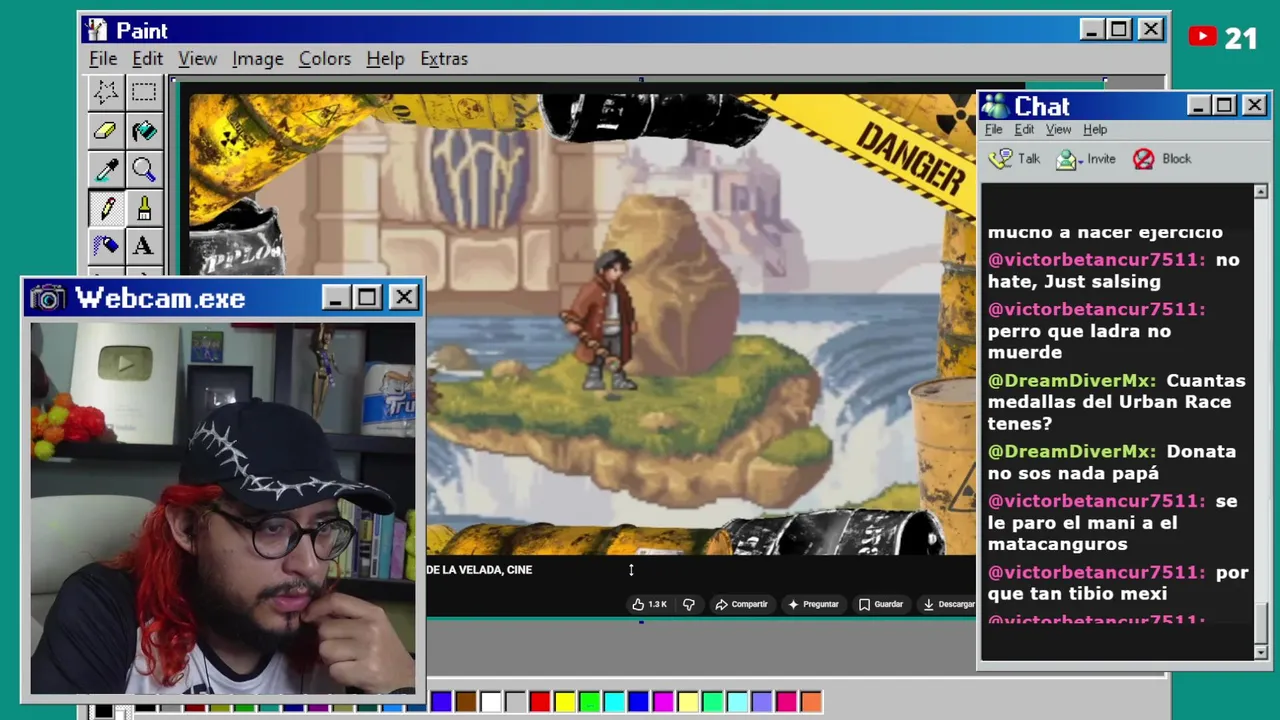Click username @DreamDiverMx before "Cuantas medallas"
1280x720 pixels.
pyautogui.click(x=1072, y=381)
